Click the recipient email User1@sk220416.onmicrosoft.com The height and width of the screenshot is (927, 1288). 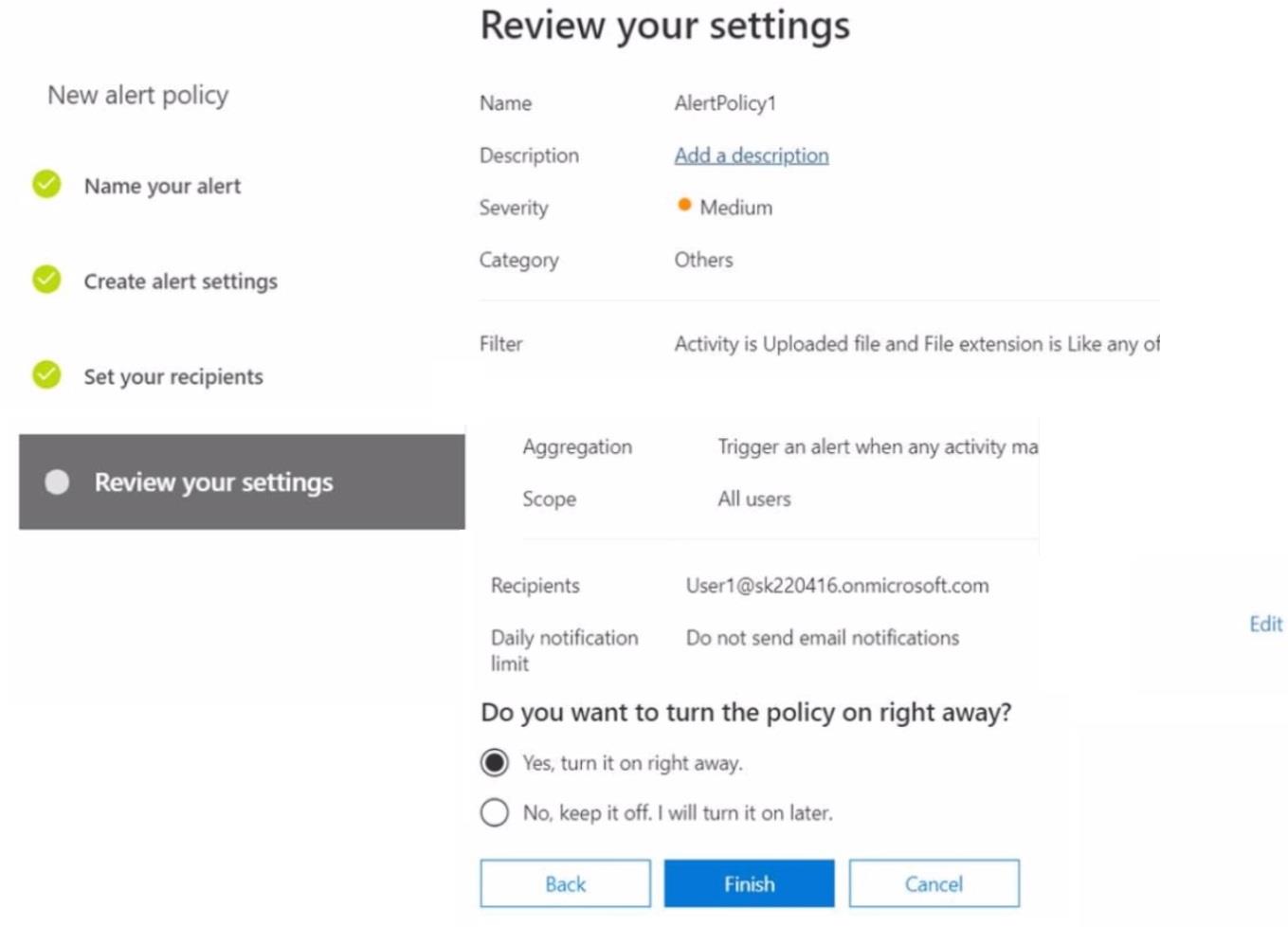pyautogui.click(x=837, y=586)
